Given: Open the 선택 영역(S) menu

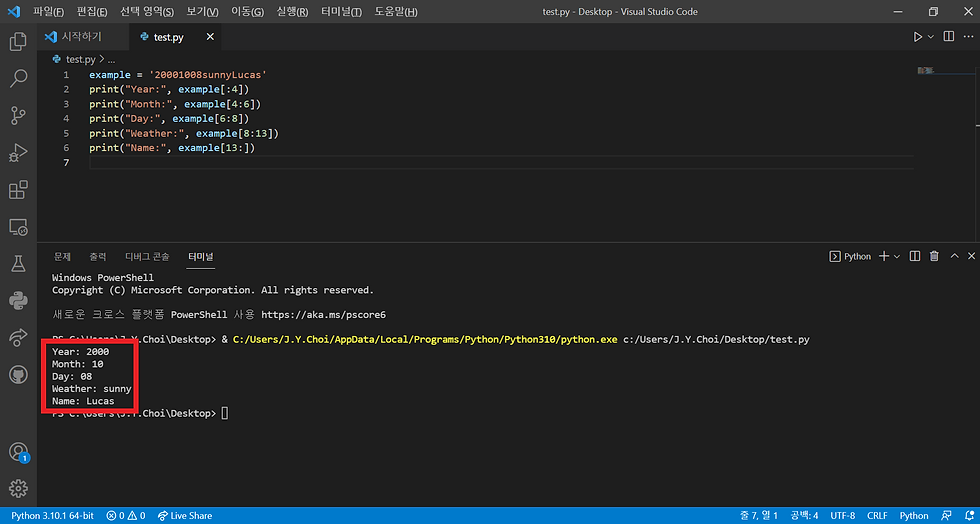Looking at the screenshot, I should pyautogui.click(x=147, y=12).
